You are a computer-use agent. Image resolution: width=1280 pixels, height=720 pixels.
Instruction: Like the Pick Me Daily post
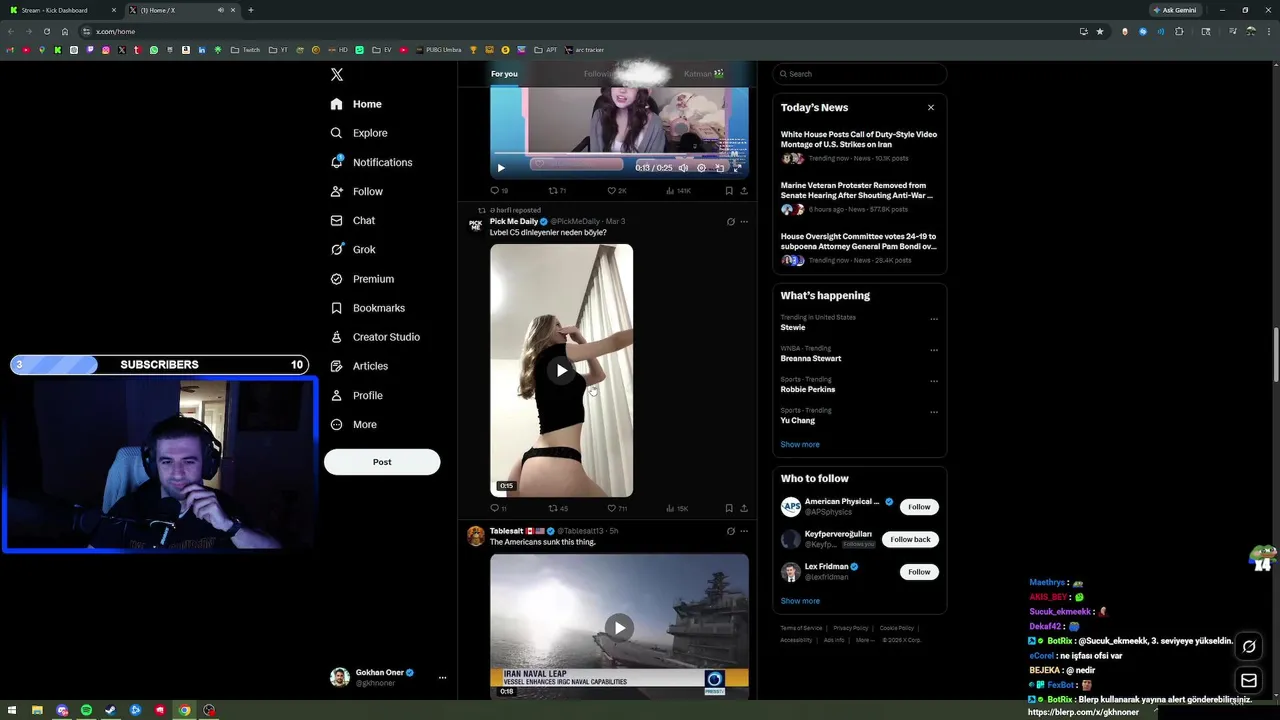[x=617, y=509]
